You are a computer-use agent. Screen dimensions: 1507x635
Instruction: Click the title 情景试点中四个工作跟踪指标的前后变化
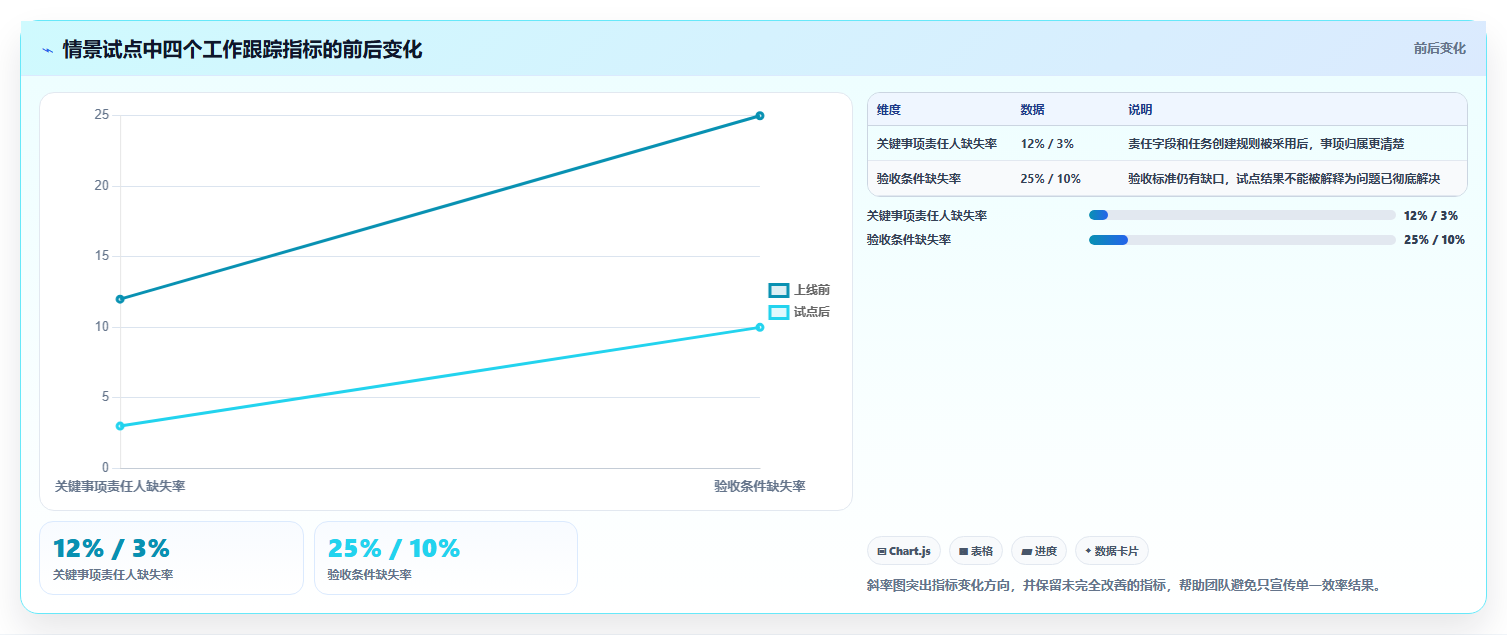(x=242, y=50)
